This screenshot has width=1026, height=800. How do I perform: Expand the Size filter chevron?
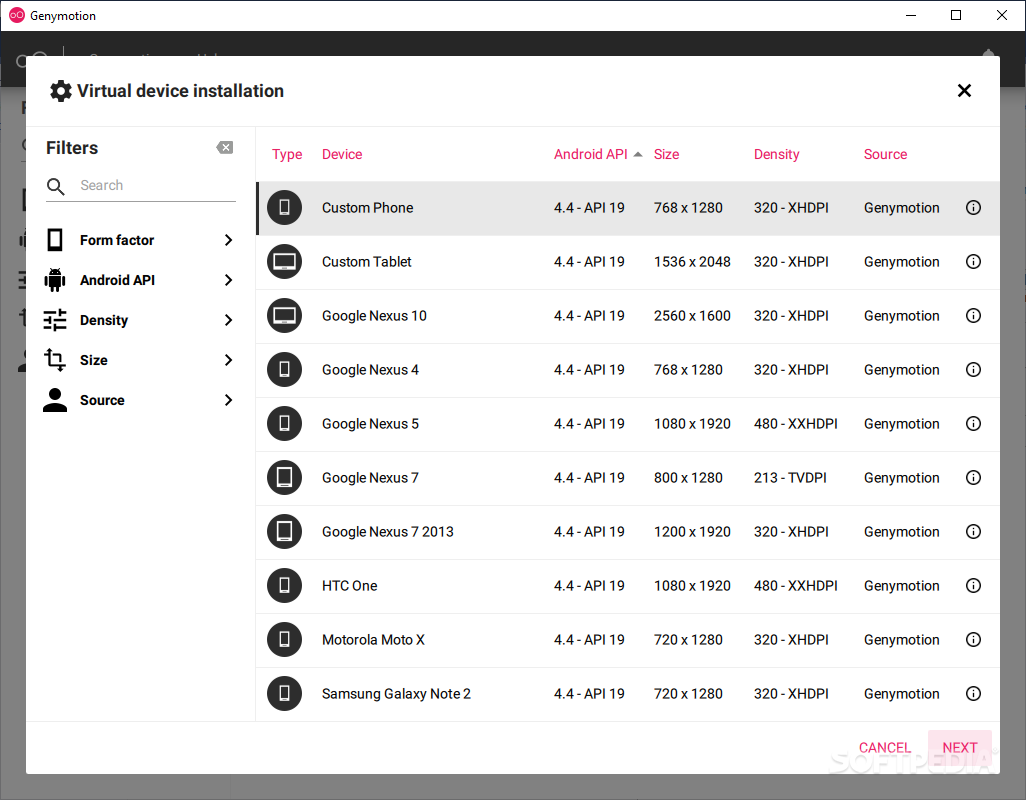[228, 360]
